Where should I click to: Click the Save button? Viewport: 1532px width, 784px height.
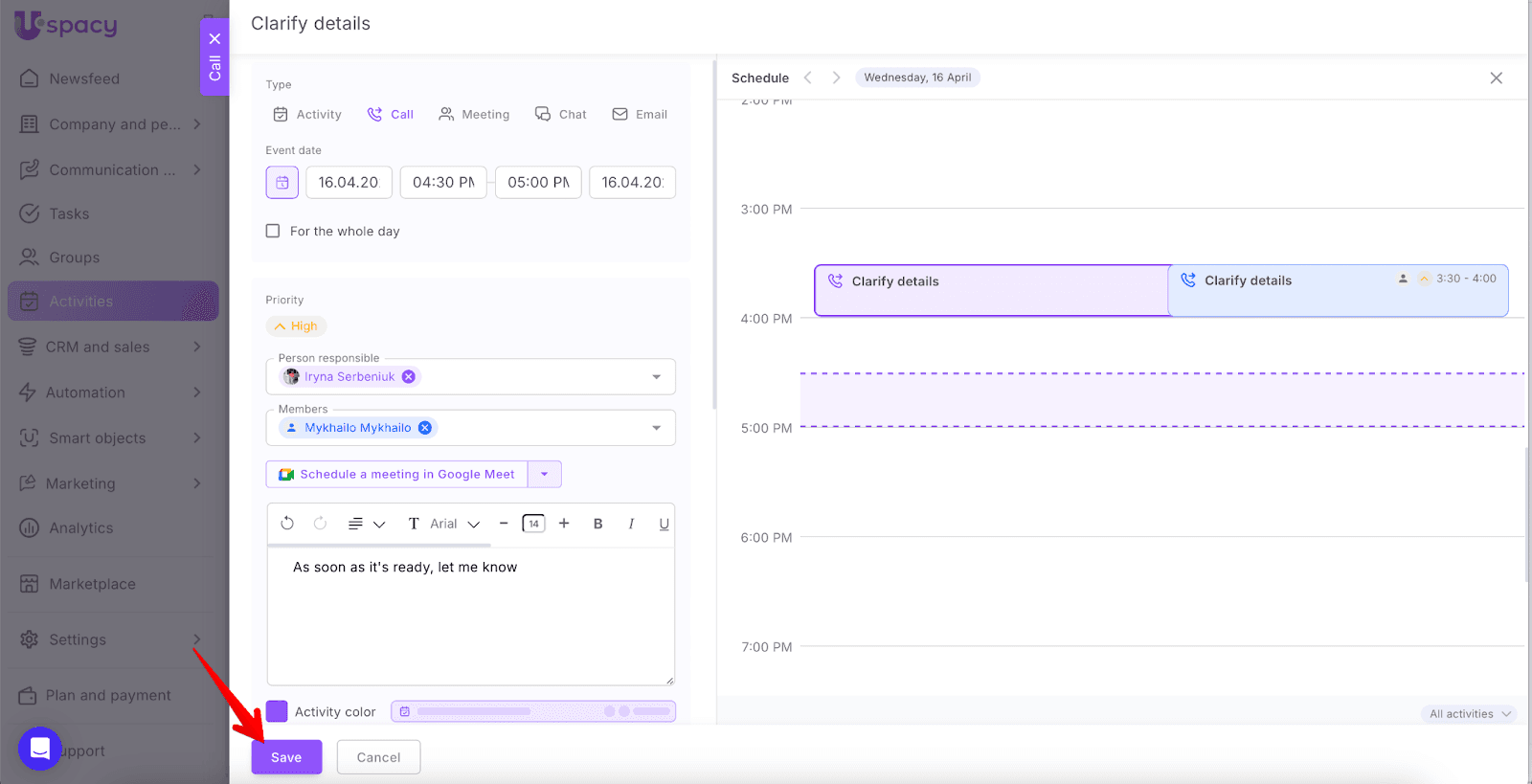(286, 757)
